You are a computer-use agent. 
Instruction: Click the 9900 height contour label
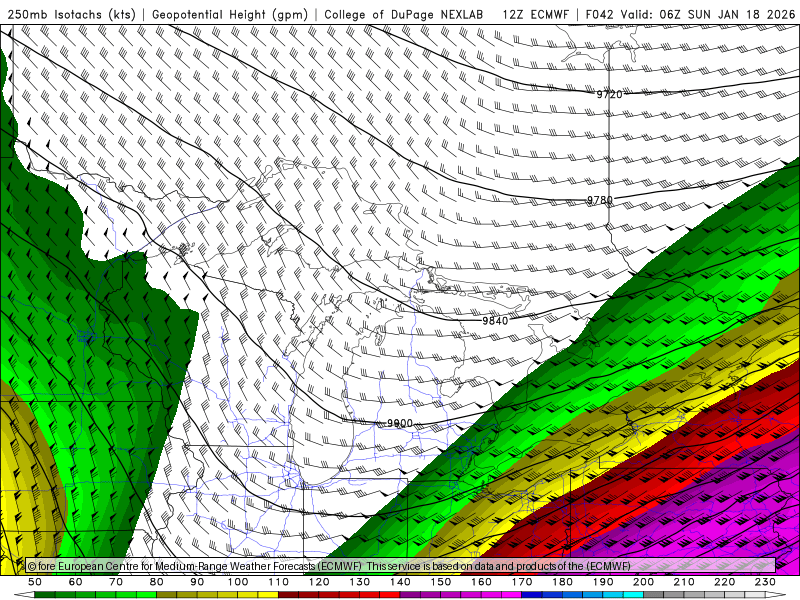click(400, 423)
